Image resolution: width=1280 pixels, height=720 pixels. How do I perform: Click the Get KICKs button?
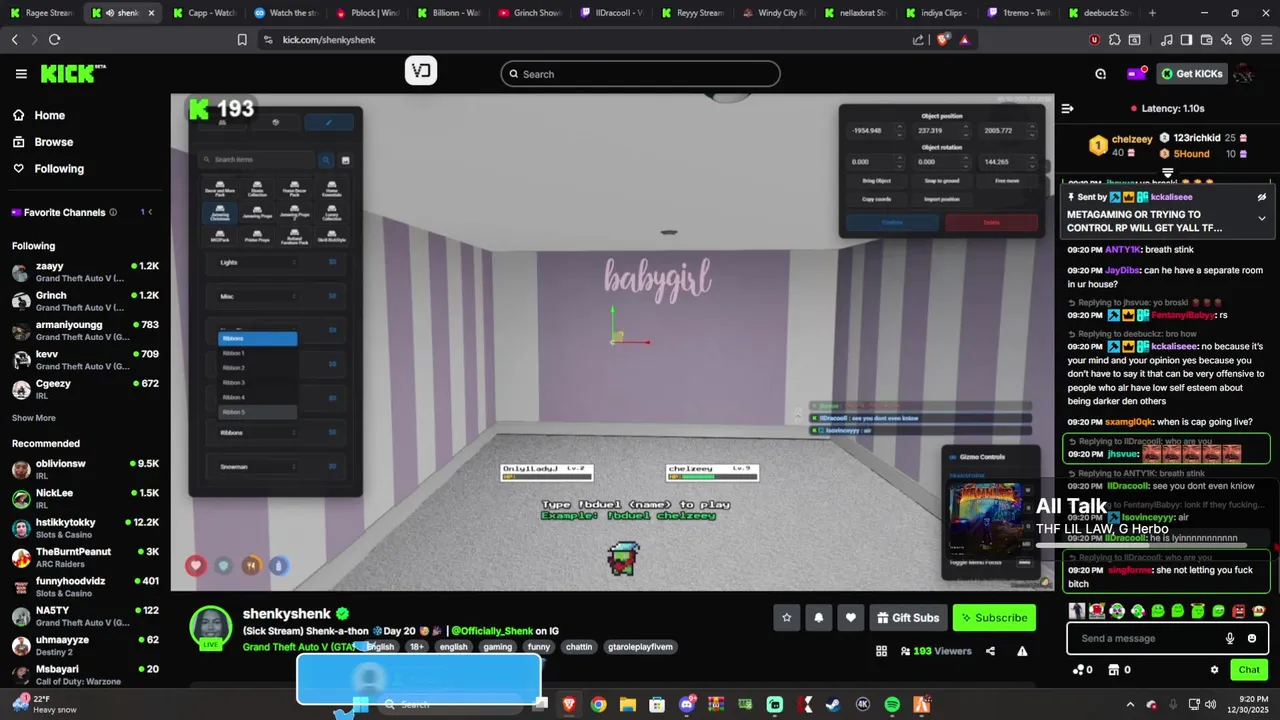pyautogui.click(x=1192, y=74)
